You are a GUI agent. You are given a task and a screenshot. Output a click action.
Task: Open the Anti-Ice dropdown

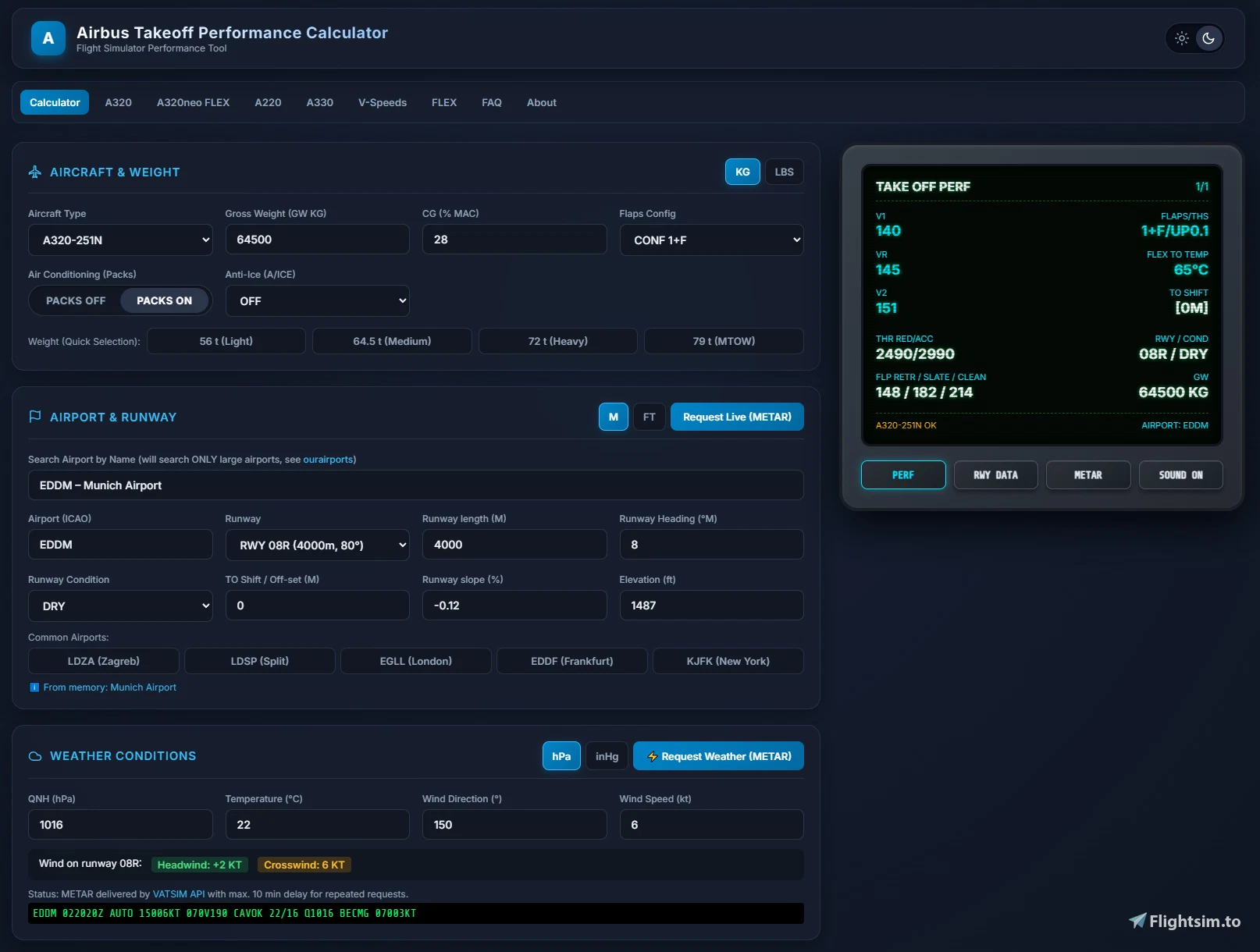(317, 300)
